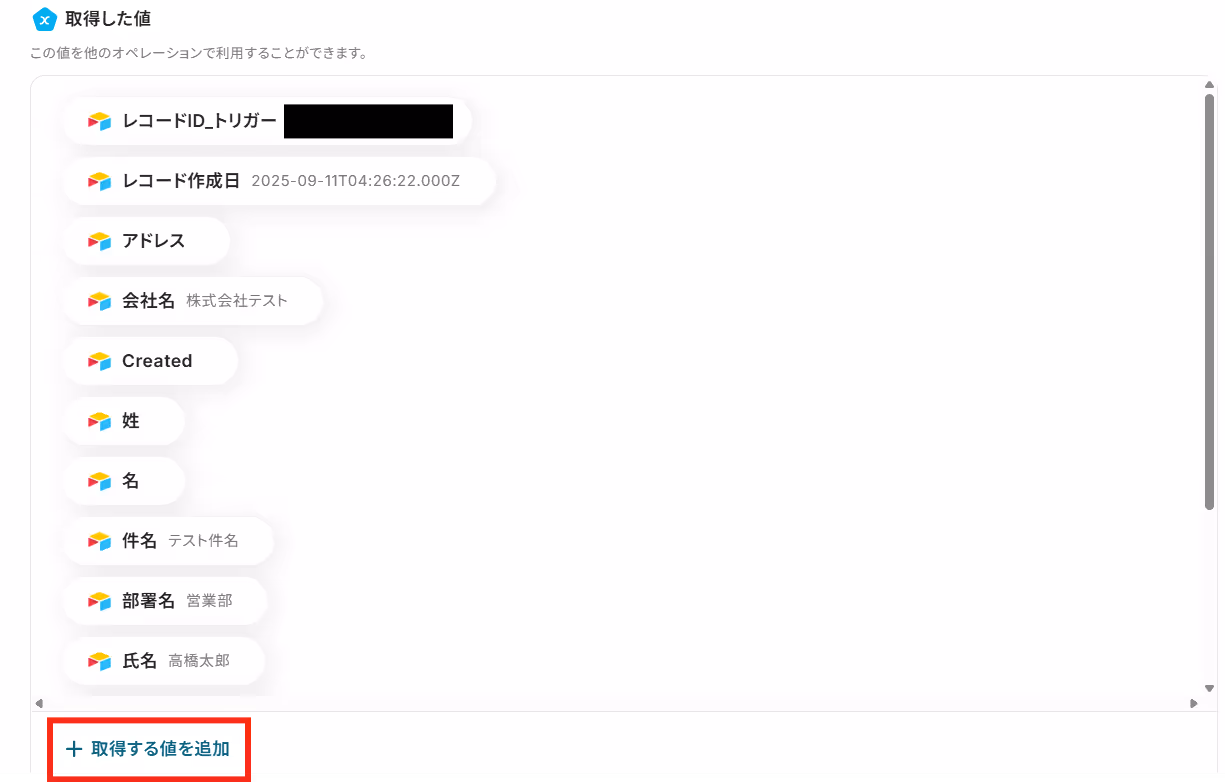Click the plus icon in 取得する値を追加
This screenshot has width=1225, height=782.
click(73, 749)
